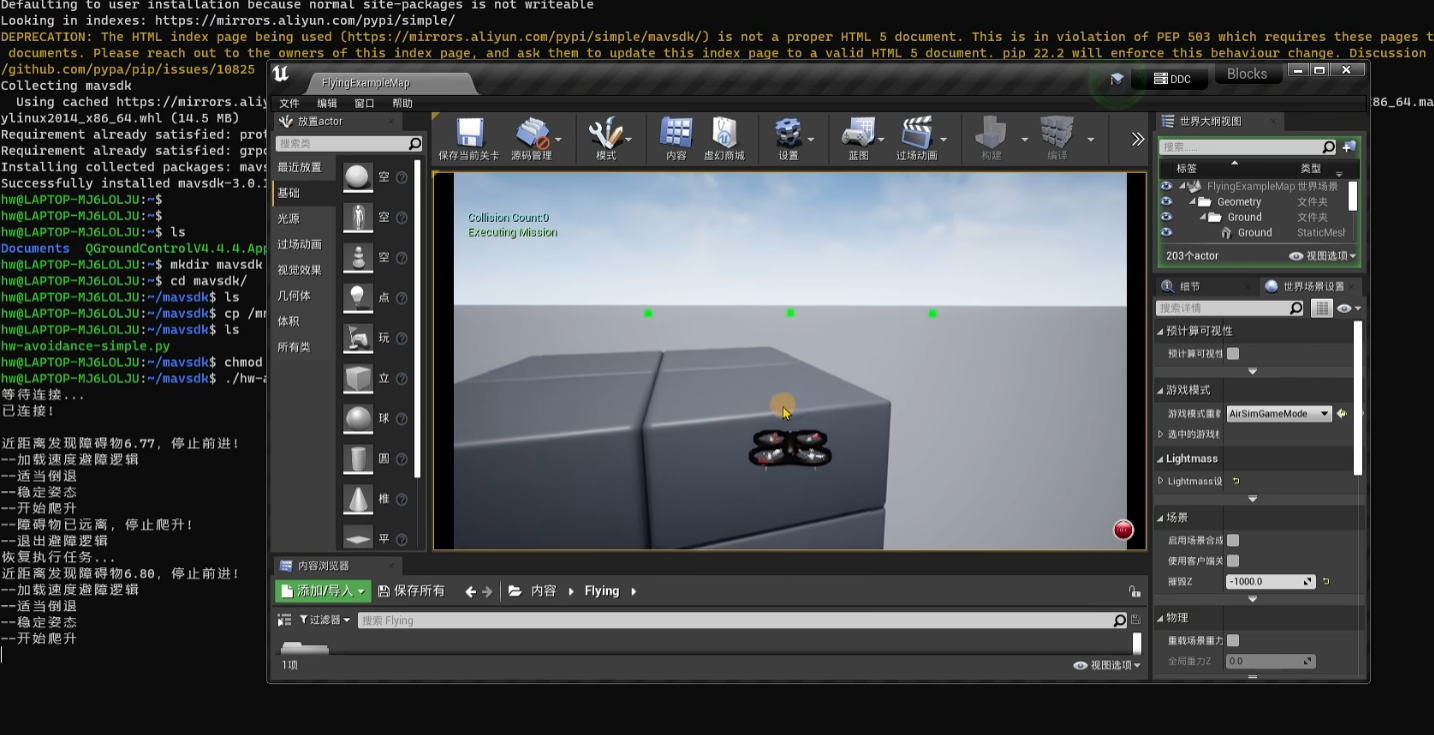Enable the override world gravity (重载场景重力) checkbox
Screen dimensions: 1434x735
point(1233,640)
